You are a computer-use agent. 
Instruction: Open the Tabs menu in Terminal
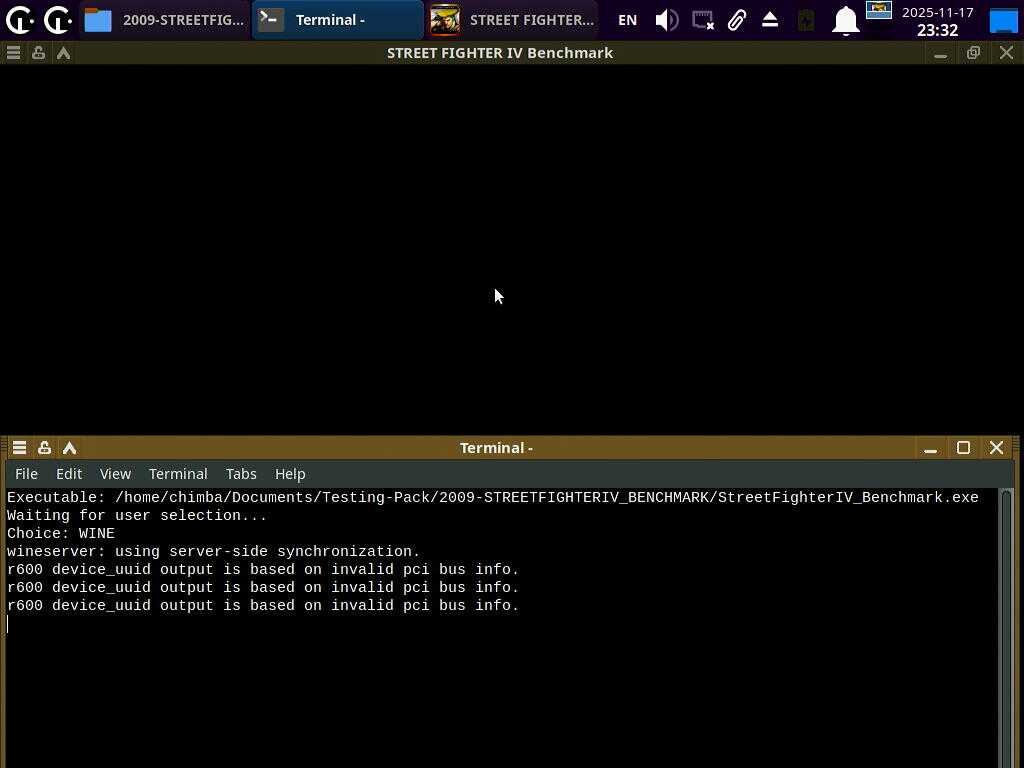coord(241,473)
